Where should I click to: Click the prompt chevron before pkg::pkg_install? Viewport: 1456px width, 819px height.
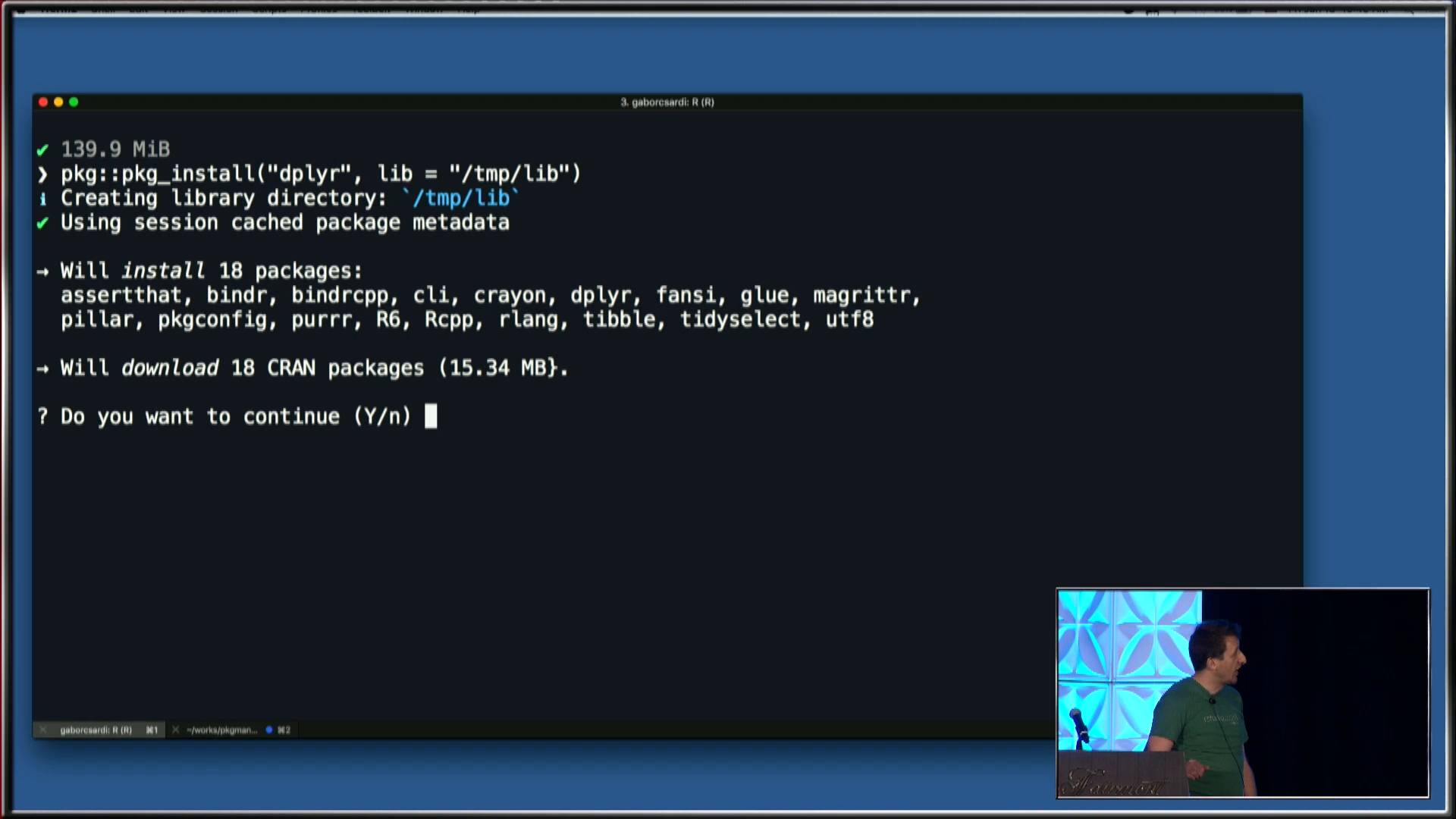point(43,174)
